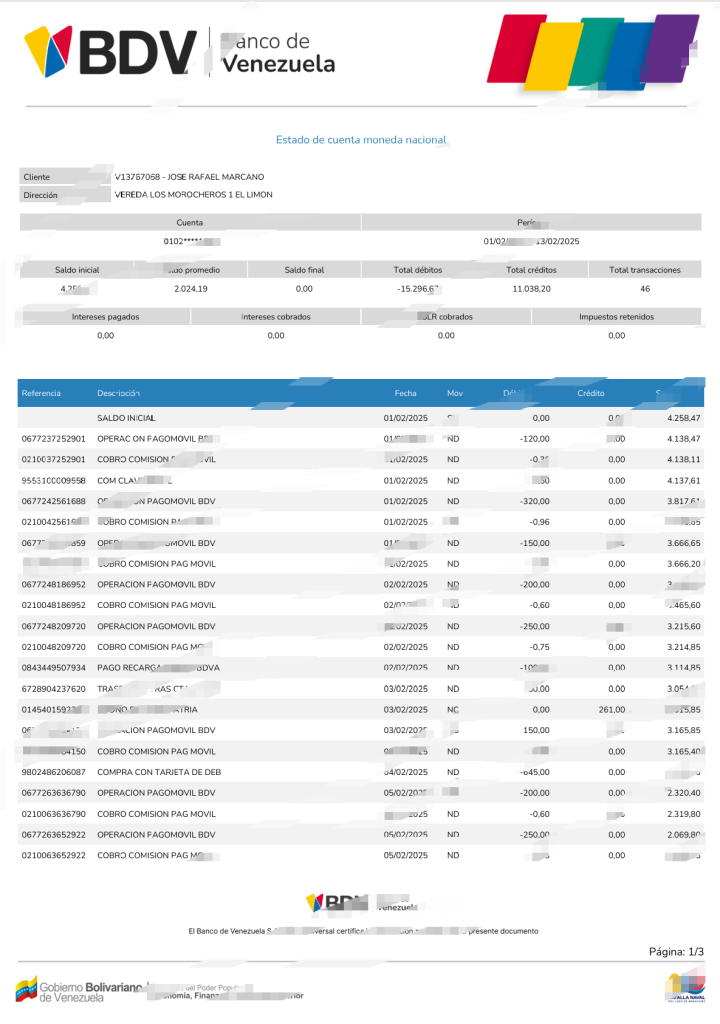
Task: Click the Batalla Naval logo bottom right
Action: pyautogui.click(x=685, y=987)
